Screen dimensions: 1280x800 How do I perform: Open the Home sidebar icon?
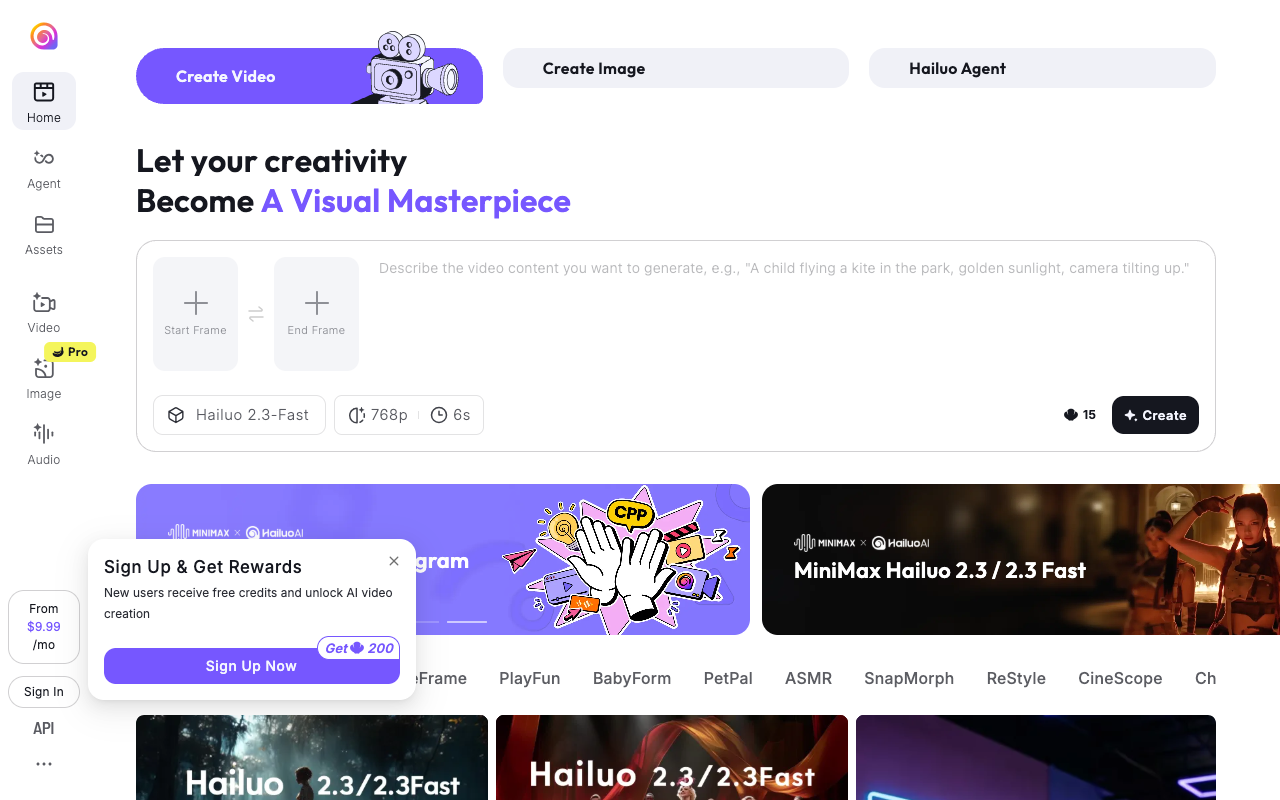coord(44,101)
